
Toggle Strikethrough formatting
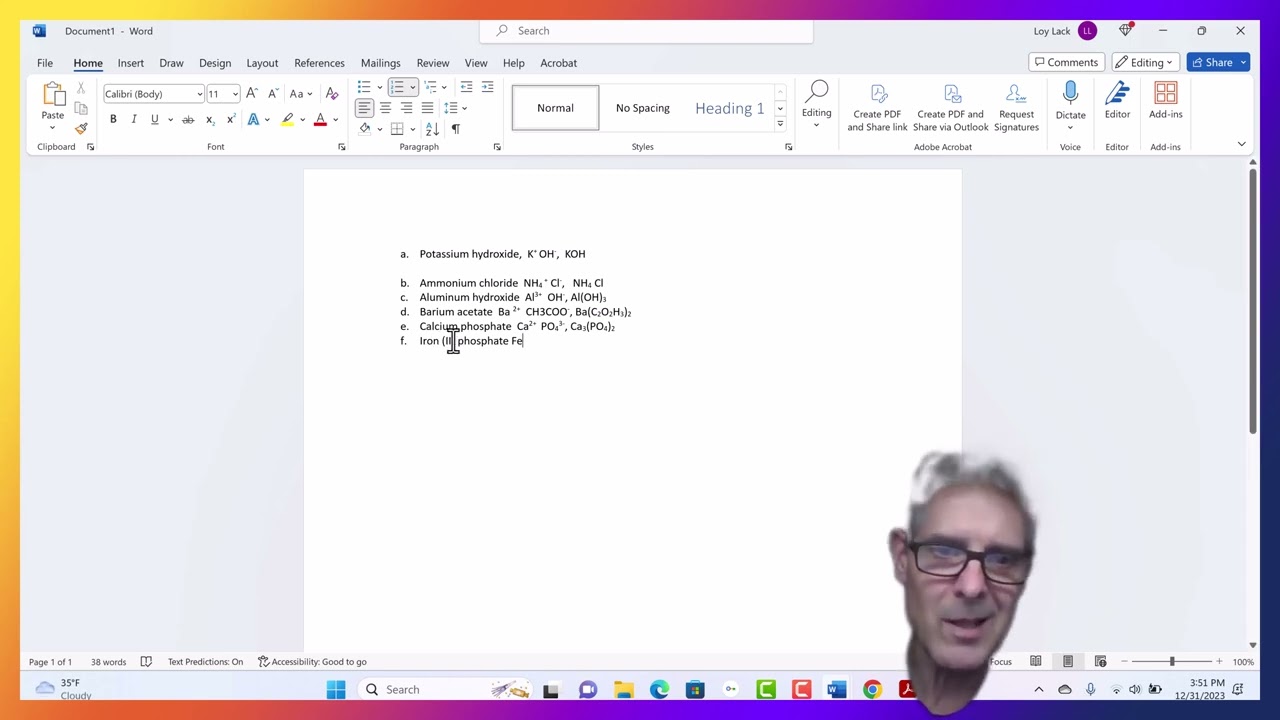[187, 120]
